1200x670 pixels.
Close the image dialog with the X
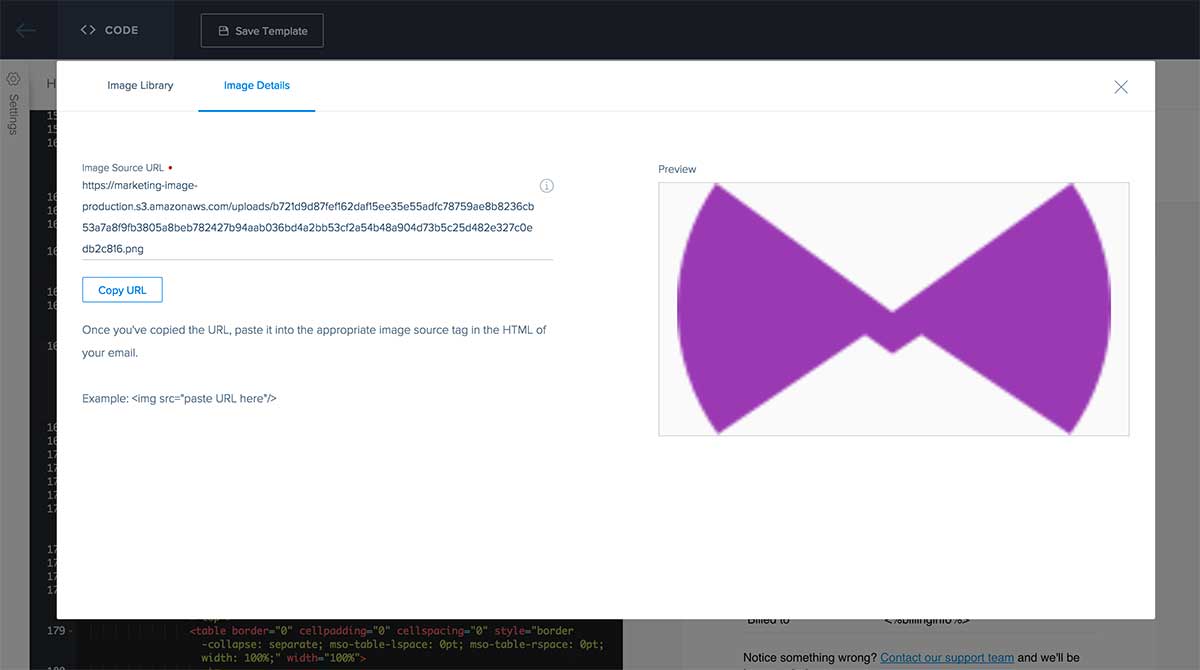(x=1121, y=87)
